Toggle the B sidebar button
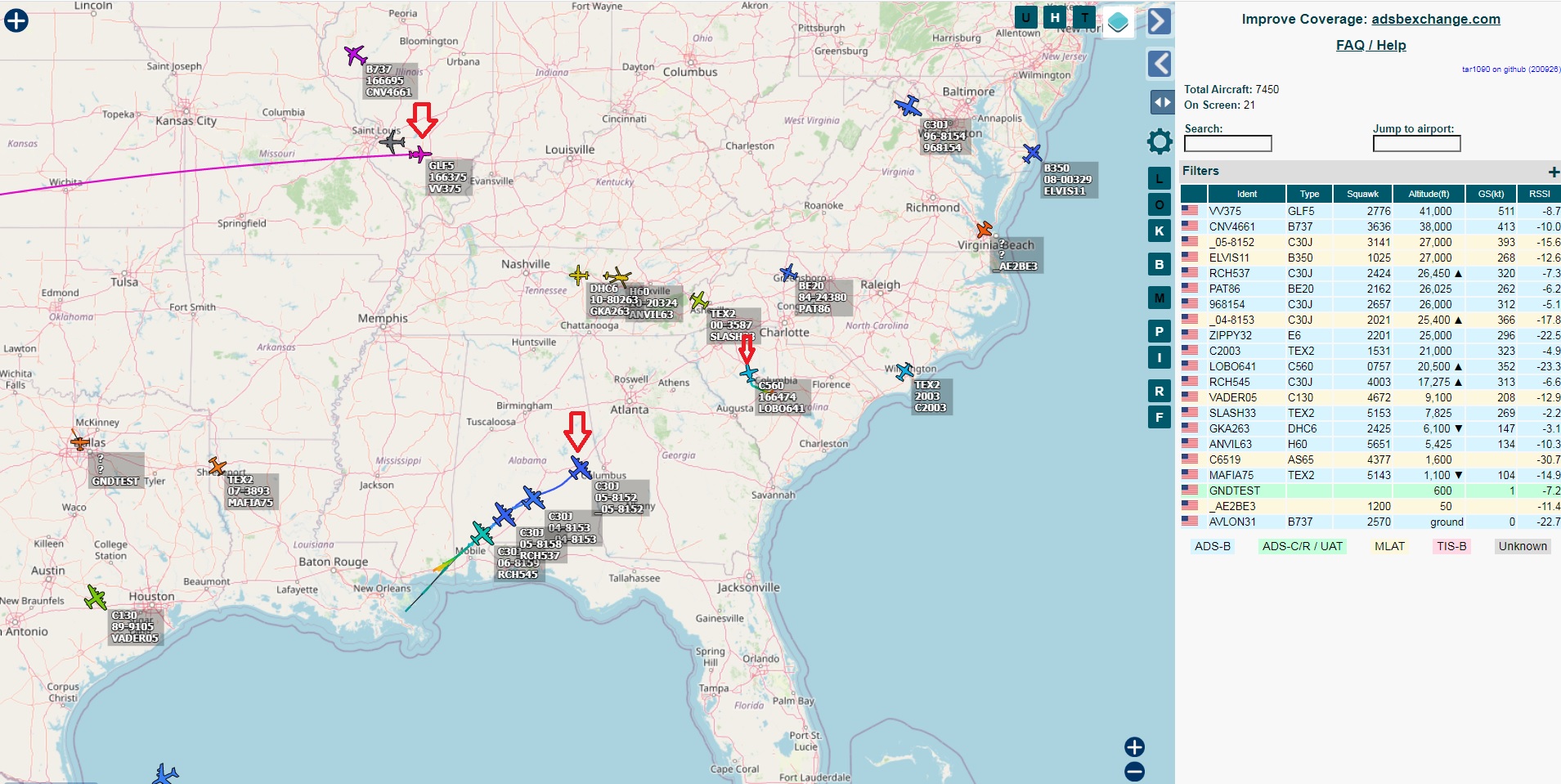 [x=1159, y=264]
